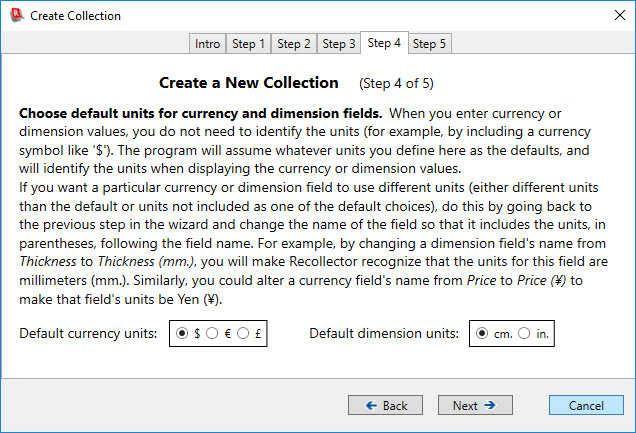Open the Step 1 tab
636x433 pixels.
[x=248, y=44]
